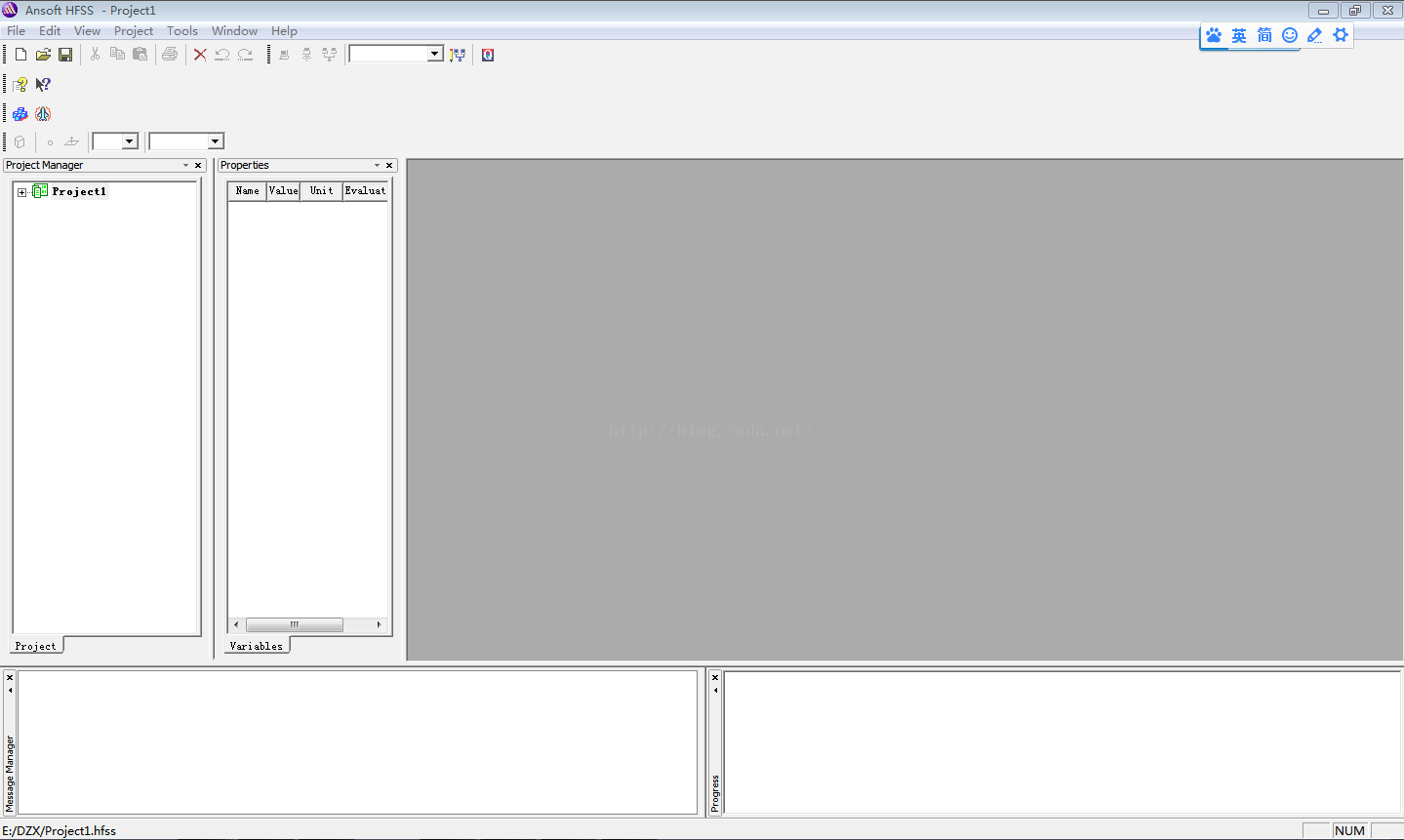Open the View menu
The image size is (1404, 840).
tap(87, 31)
